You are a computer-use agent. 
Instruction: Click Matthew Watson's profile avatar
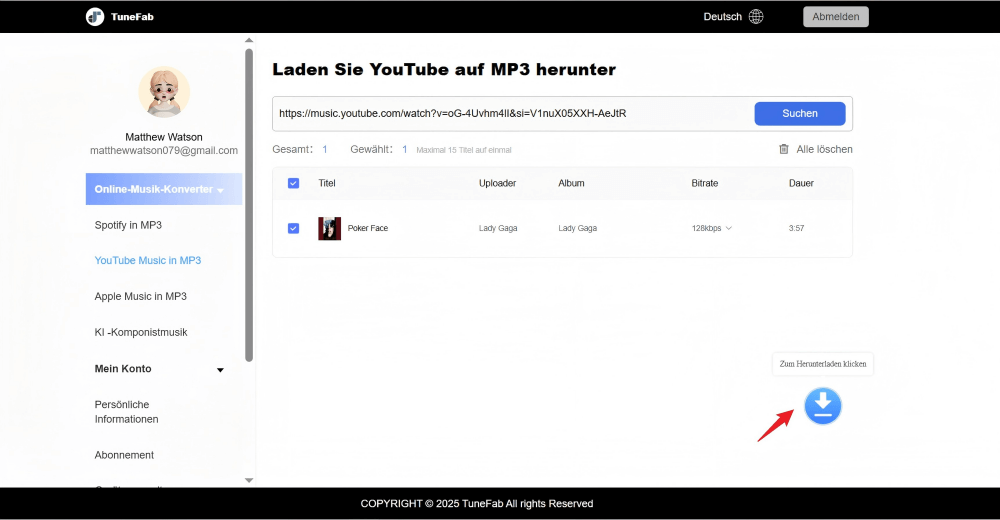tap(164, 93)
